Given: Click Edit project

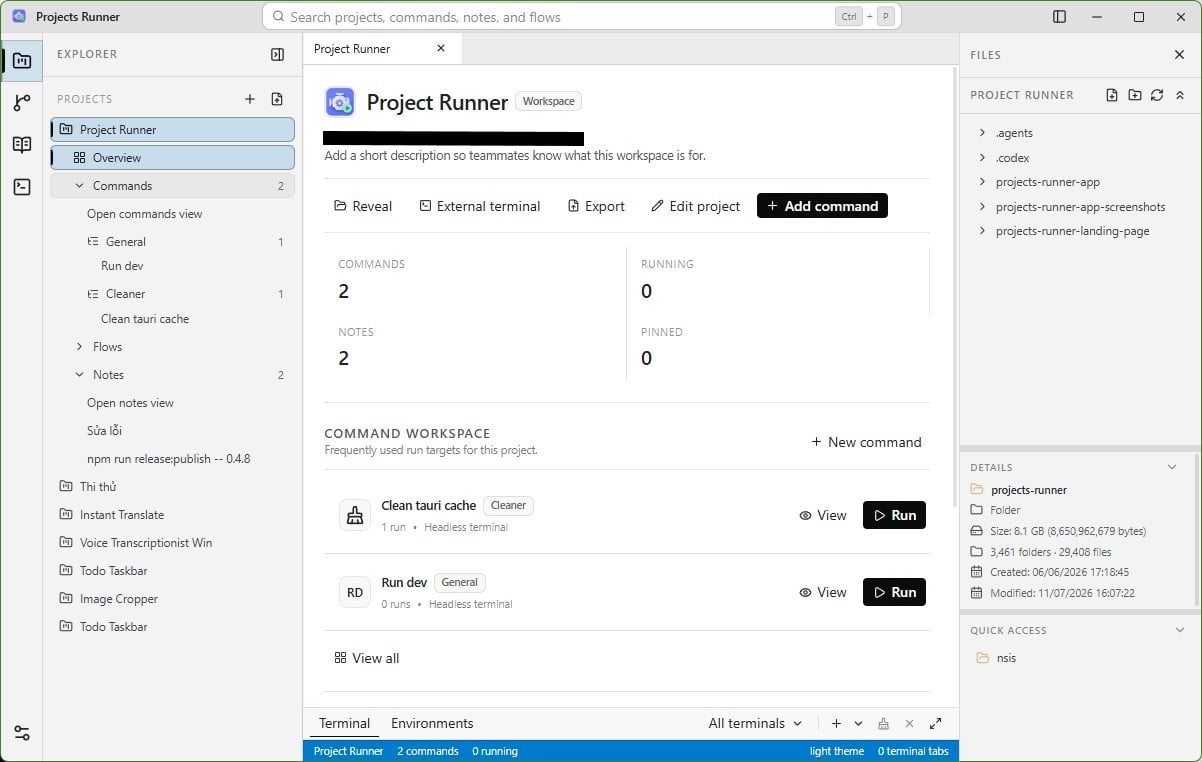Looking at the screenshot, I should 696,206.
